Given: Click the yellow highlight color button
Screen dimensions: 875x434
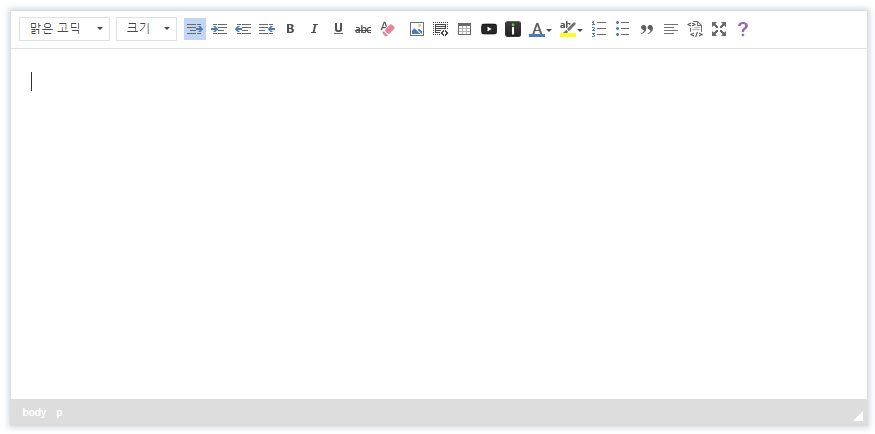Looking at the screenshot, I should pos(567,29).
